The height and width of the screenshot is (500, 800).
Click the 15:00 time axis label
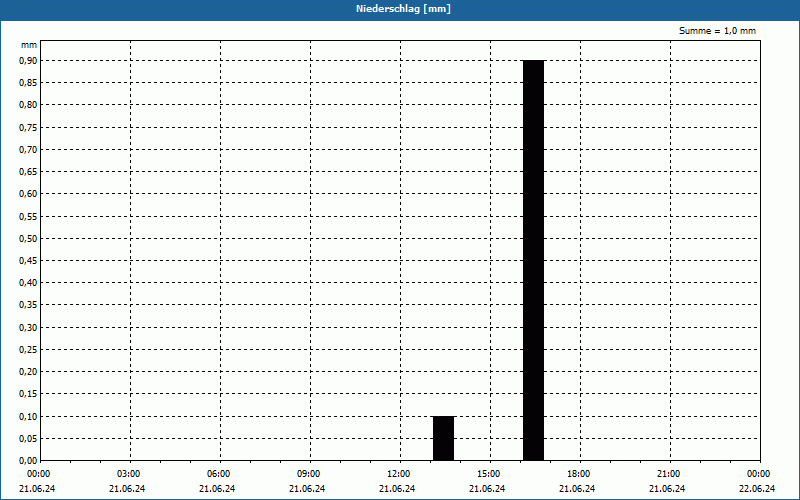[x=489, y=474]
